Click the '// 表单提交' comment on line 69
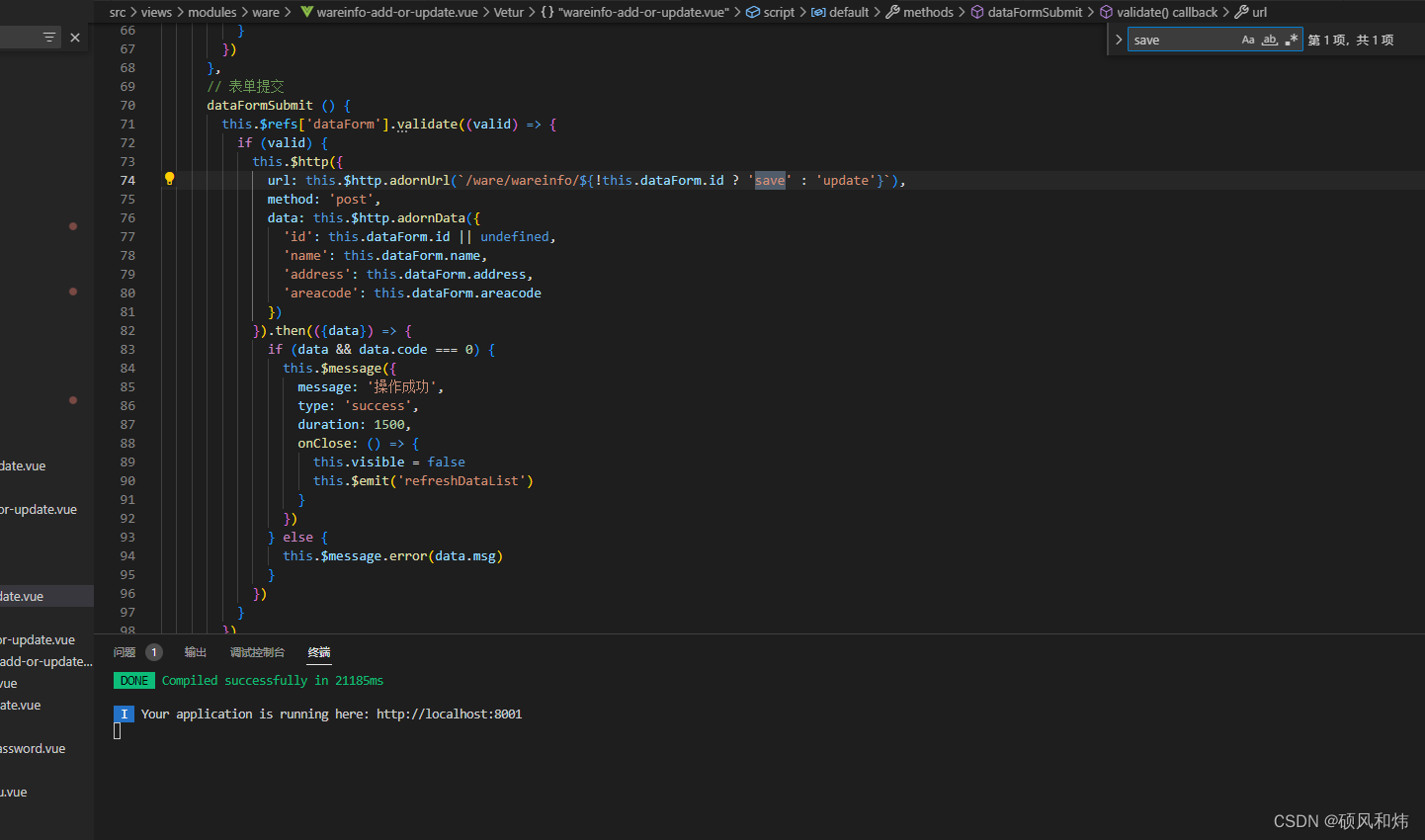The image size is (1425, 840). pyautogui.click(x=245, y=86)
